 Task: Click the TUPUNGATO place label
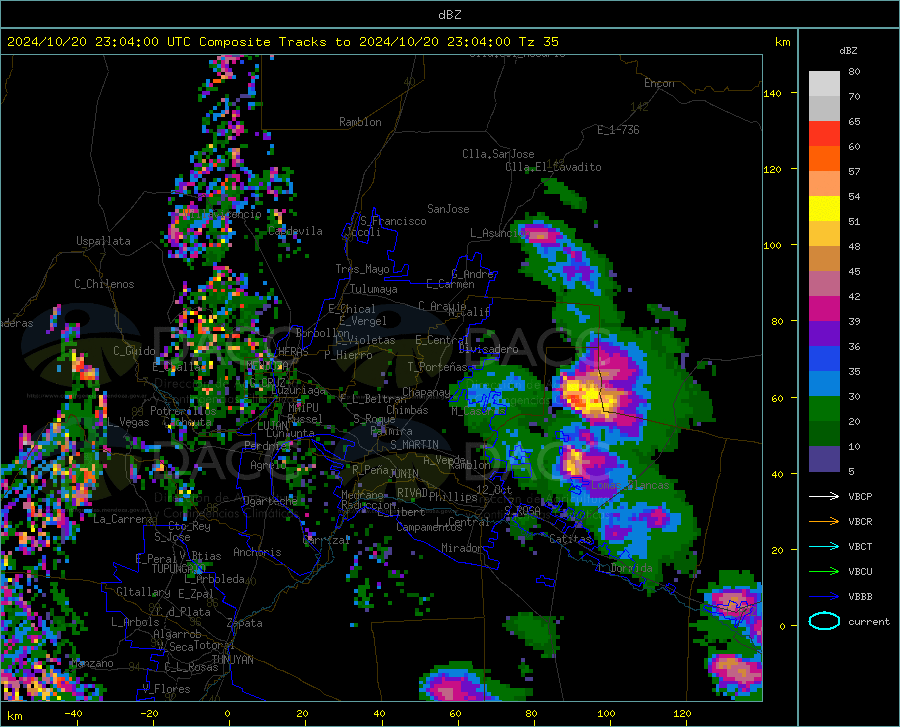point(179,569)
